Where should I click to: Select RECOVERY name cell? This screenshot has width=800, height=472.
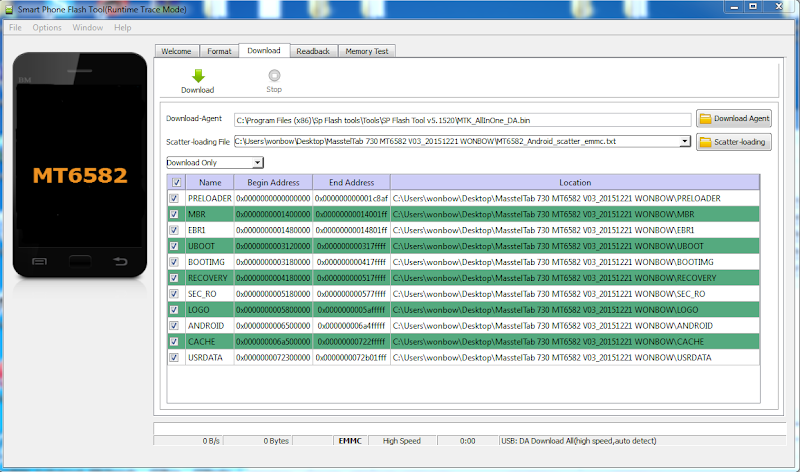point(210,278)
